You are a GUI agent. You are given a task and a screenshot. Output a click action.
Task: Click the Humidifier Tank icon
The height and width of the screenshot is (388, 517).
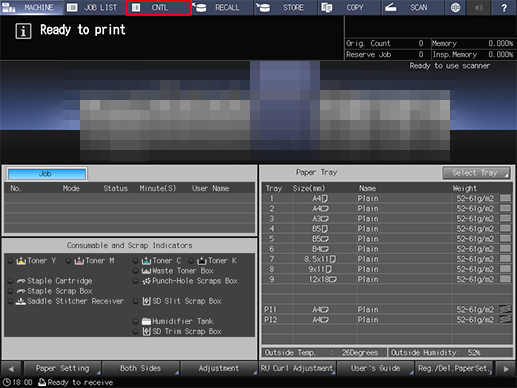(146, 321)
